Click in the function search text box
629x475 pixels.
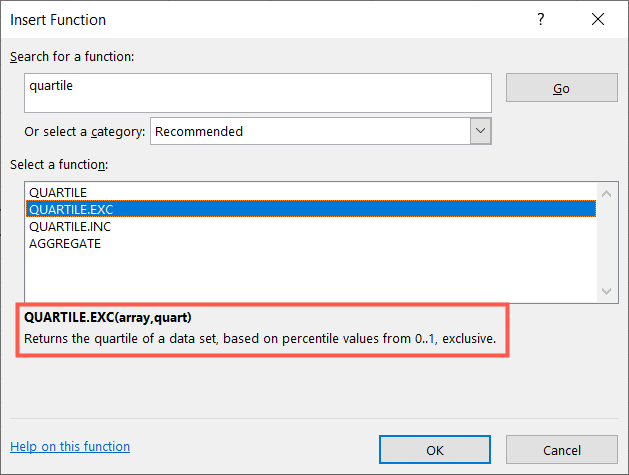258,92
